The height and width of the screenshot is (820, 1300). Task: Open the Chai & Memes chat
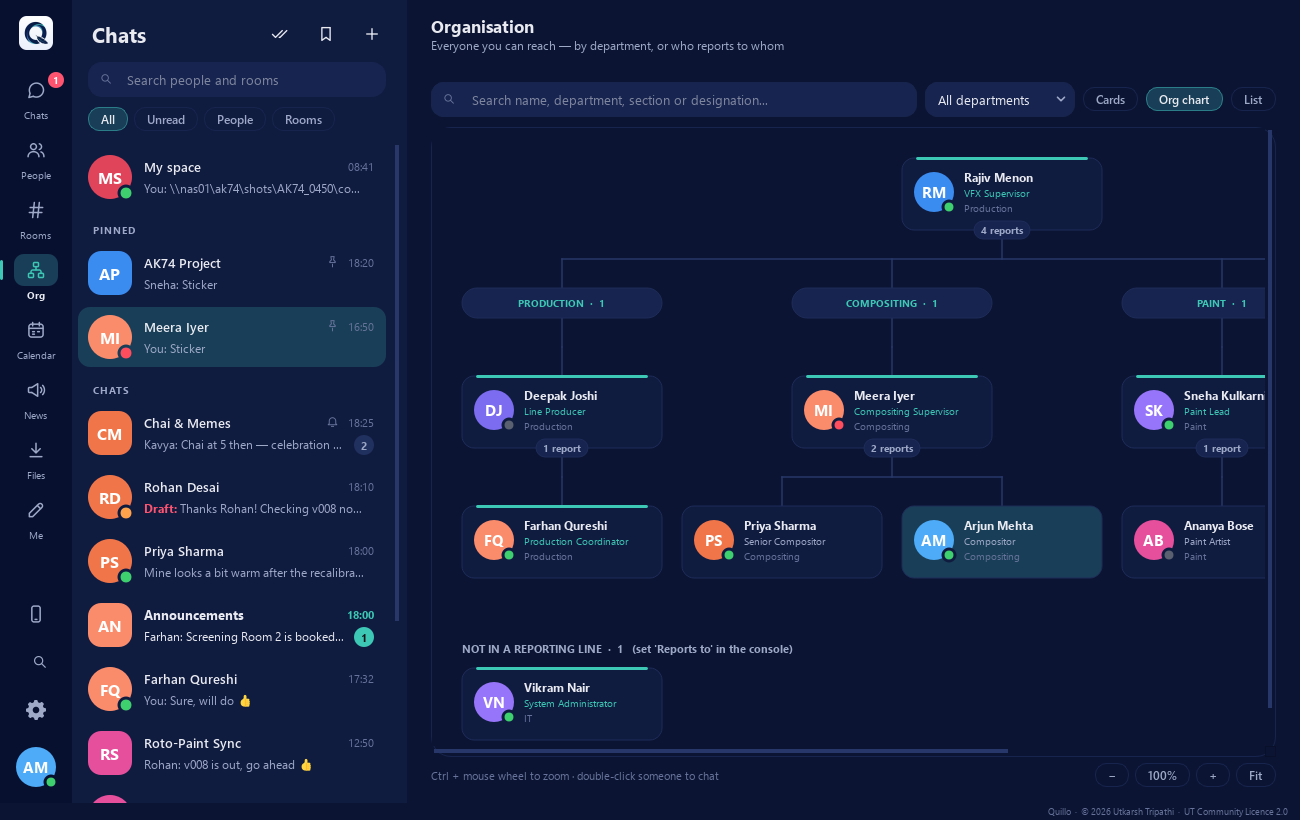tap(232, 433)
